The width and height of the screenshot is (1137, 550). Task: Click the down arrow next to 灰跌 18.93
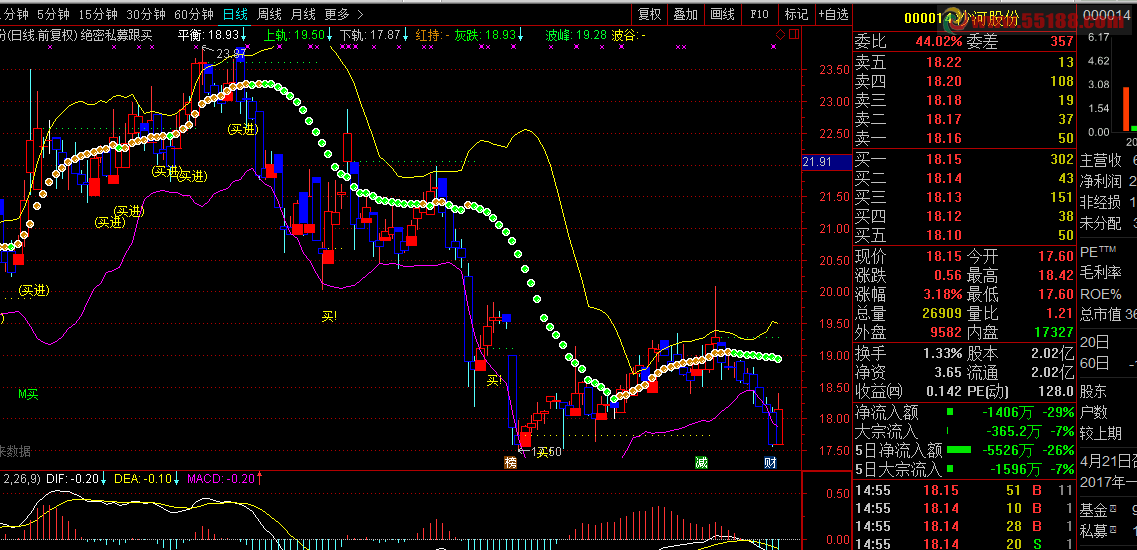coord(521,34)
